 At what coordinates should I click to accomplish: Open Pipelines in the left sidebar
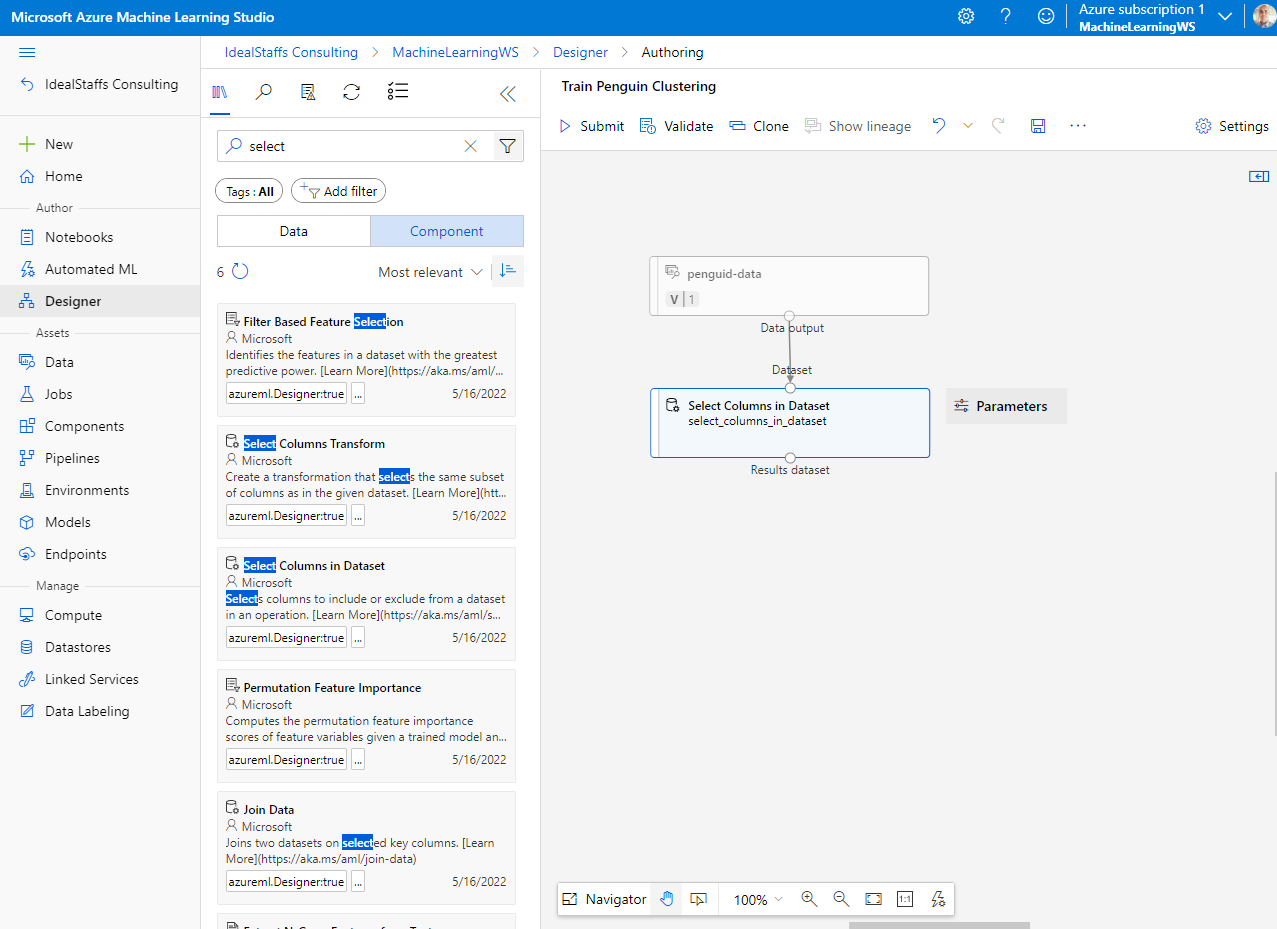pos(72,458)
